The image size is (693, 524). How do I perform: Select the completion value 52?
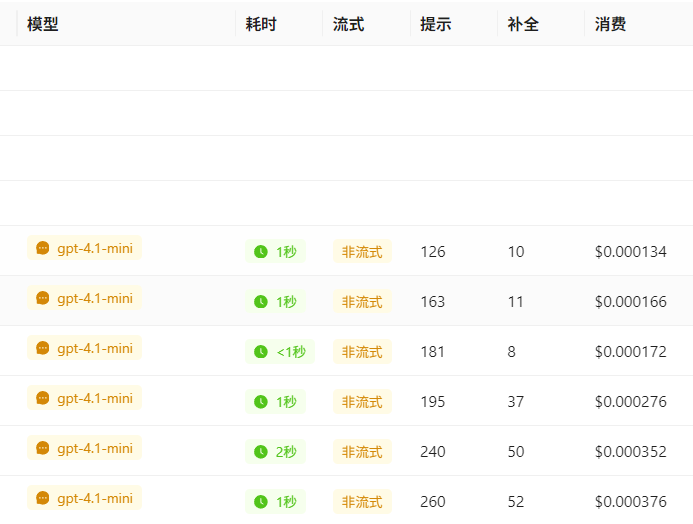click(516, 501)
